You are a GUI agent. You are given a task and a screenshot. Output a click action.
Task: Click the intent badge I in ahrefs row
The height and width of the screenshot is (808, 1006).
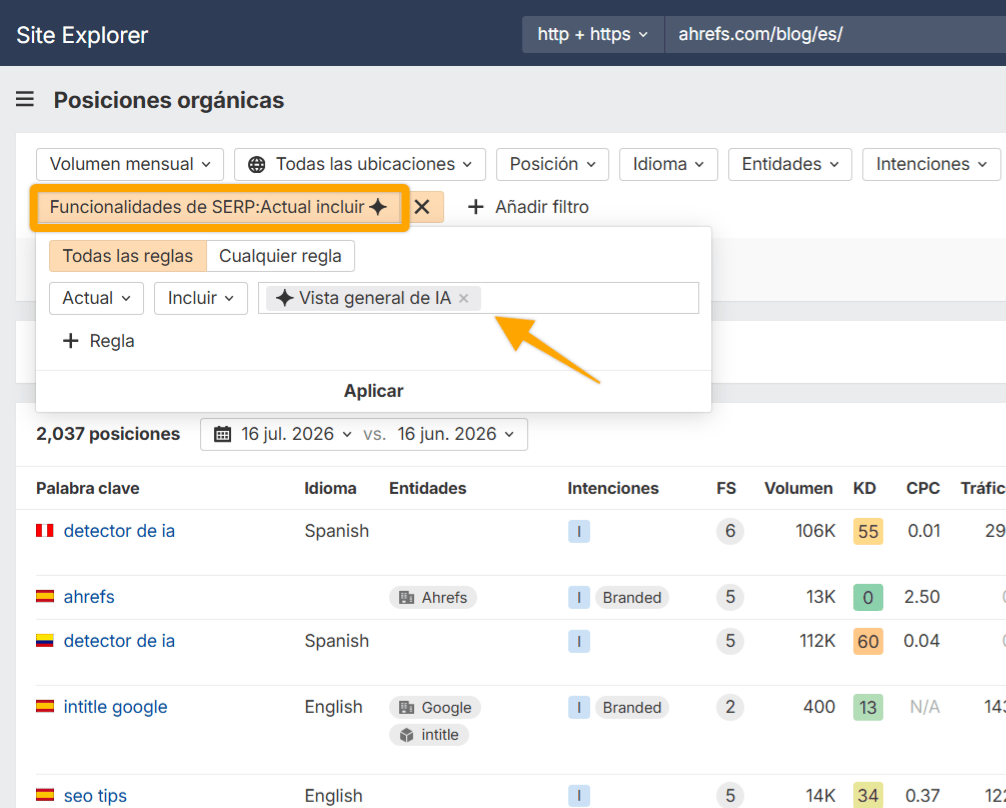(x=579, y=597)
